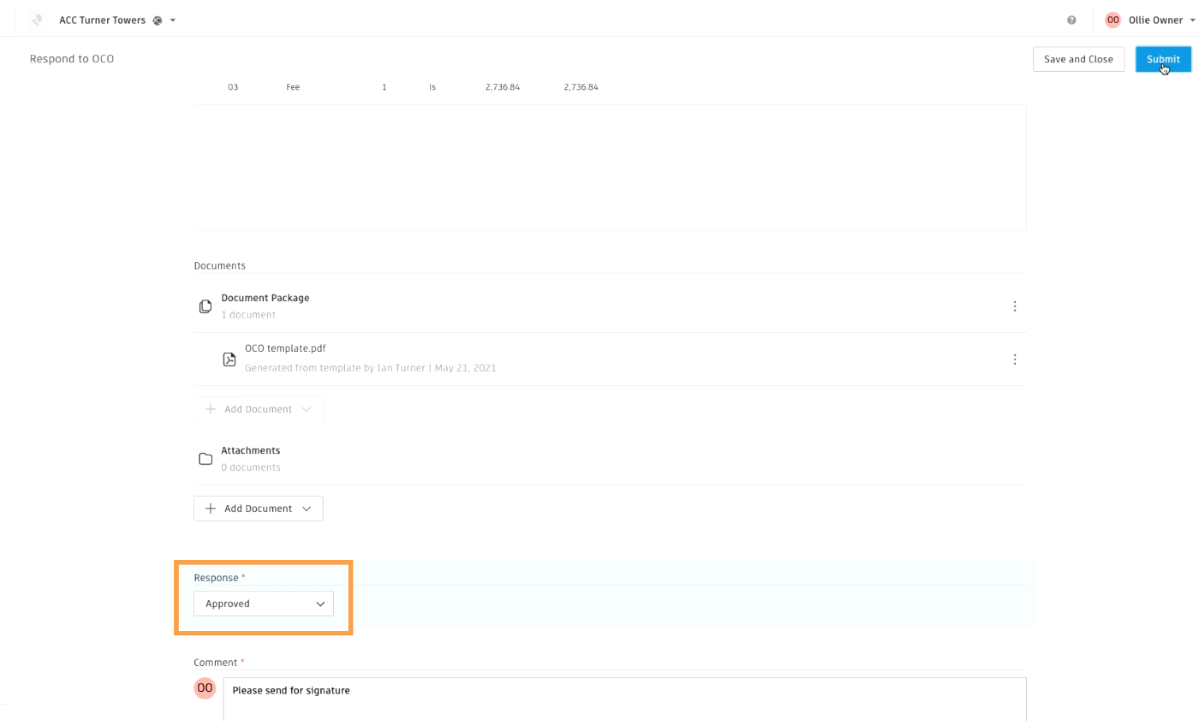The image size is (1200, 721).
Task: Click into the Comment text field
Action: pos(624,699)
